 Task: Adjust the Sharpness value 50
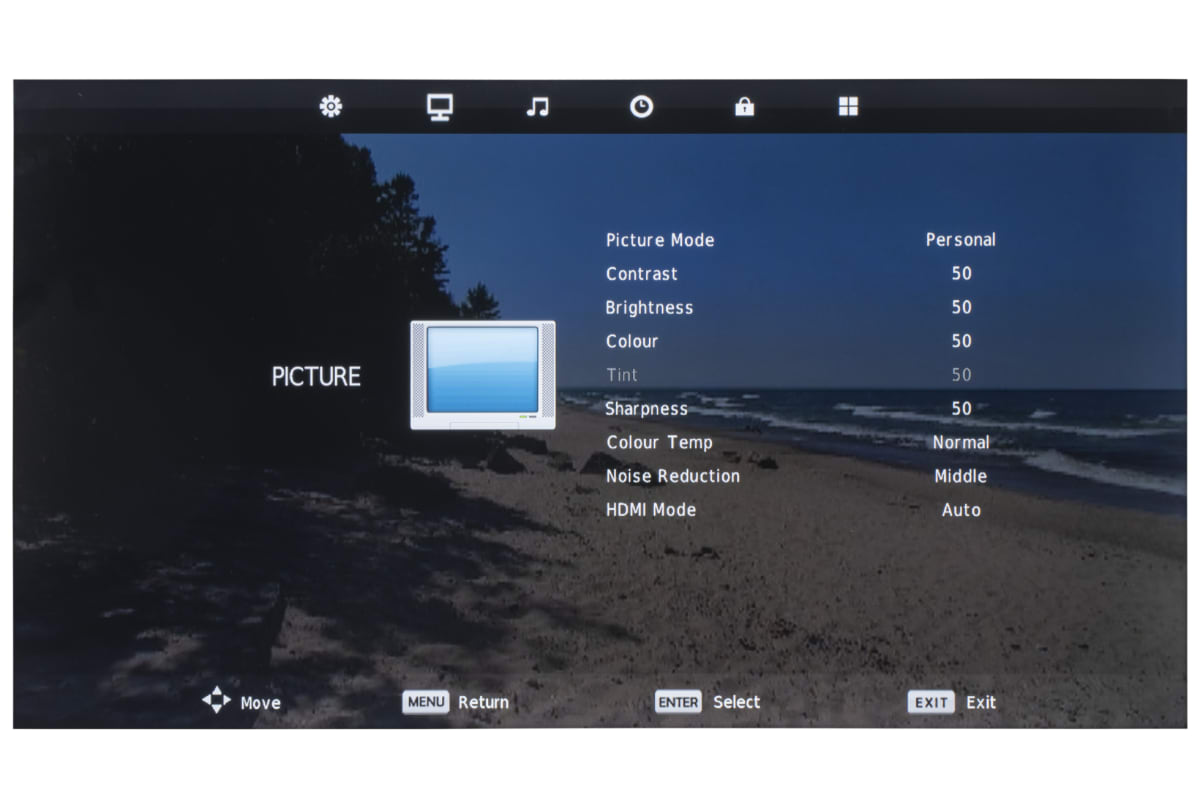[x=961, y=409]
